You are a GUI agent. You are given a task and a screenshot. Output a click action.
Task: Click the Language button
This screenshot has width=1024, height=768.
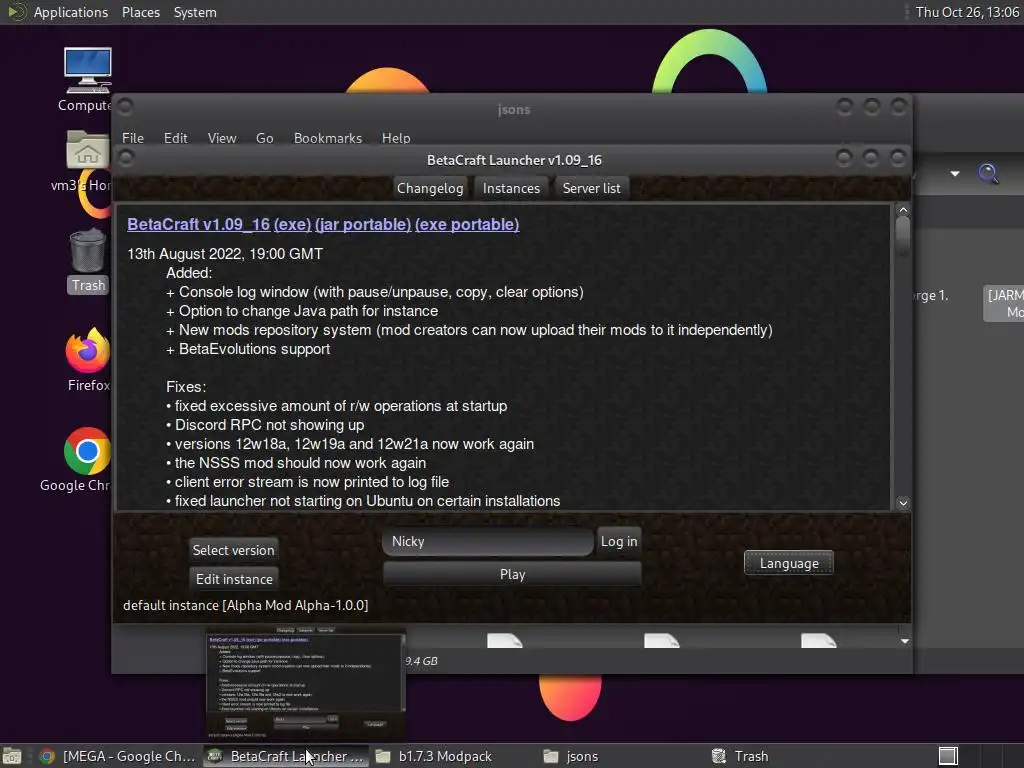[x=789, y=563]
